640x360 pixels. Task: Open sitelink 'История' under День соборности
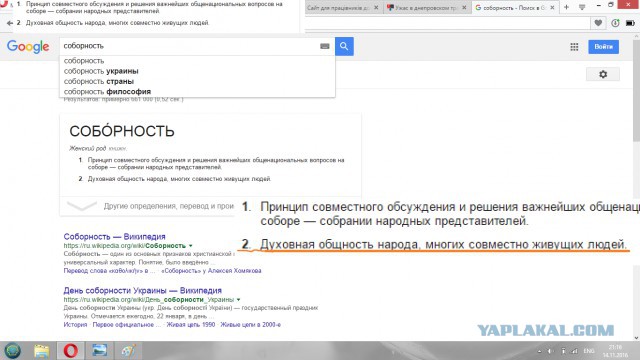coord(75,324)
